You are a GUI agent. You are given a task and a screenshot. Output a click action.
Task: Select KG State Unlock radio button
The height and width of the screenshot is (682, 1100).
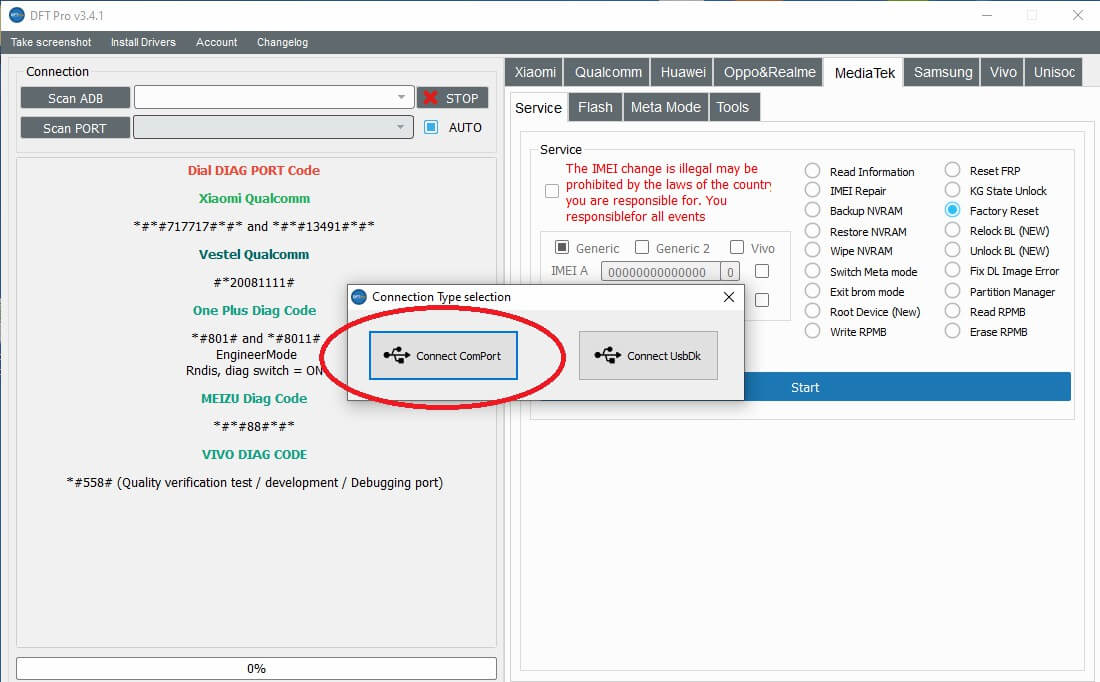pos(952,189)
